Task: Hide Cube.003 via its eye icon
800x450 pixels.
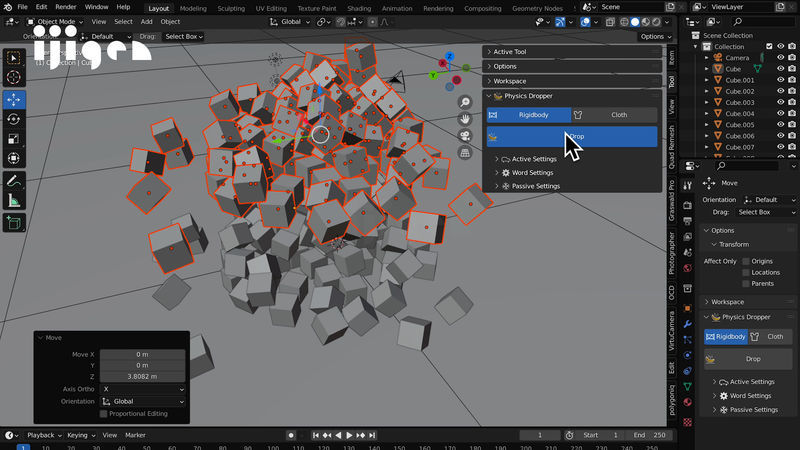Action: (781, 103)
